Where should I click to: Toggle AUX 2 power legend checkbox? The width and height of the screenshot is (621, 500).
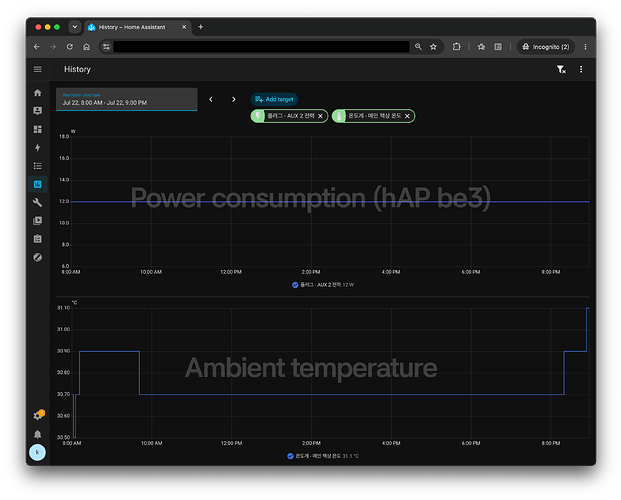coord(295,285)
